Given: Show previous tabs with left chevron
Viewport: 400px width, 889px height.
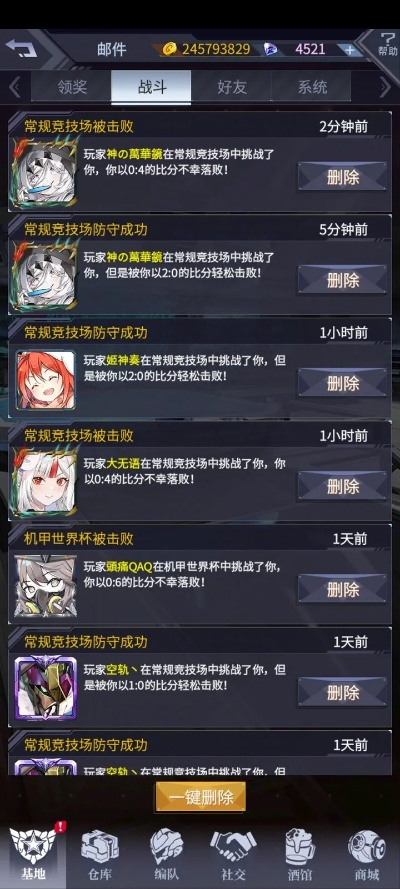Looking at the screenshot, I should tap(15, 87).
